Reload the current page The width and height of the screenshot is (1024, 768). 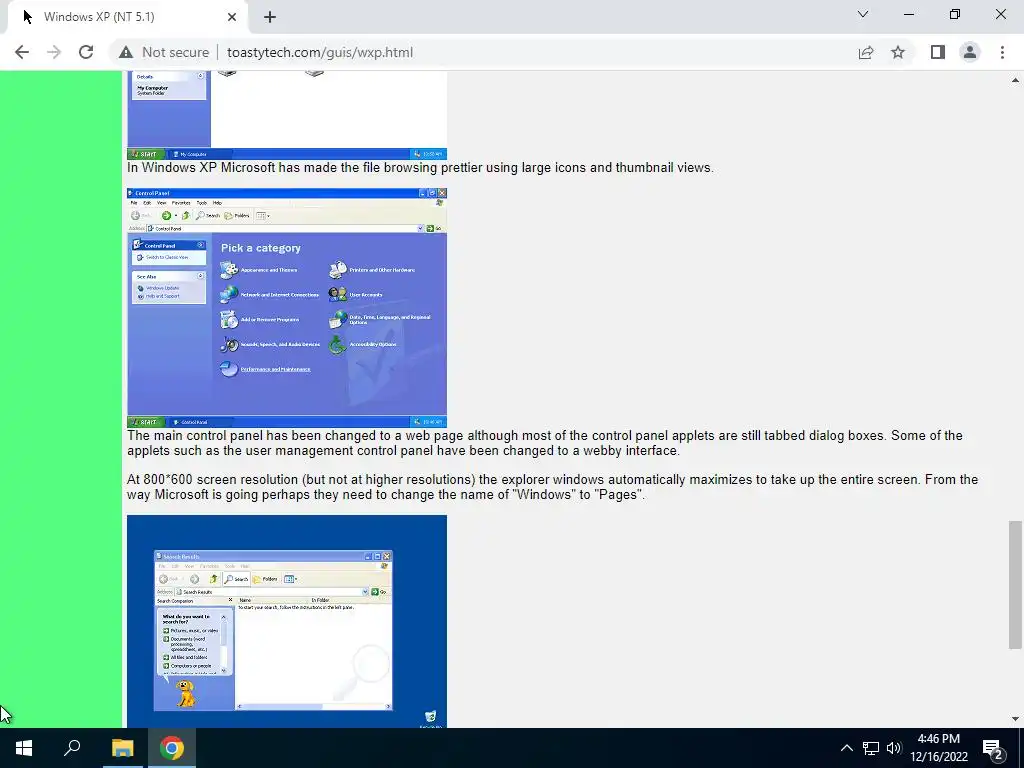[x=86, y=52]
